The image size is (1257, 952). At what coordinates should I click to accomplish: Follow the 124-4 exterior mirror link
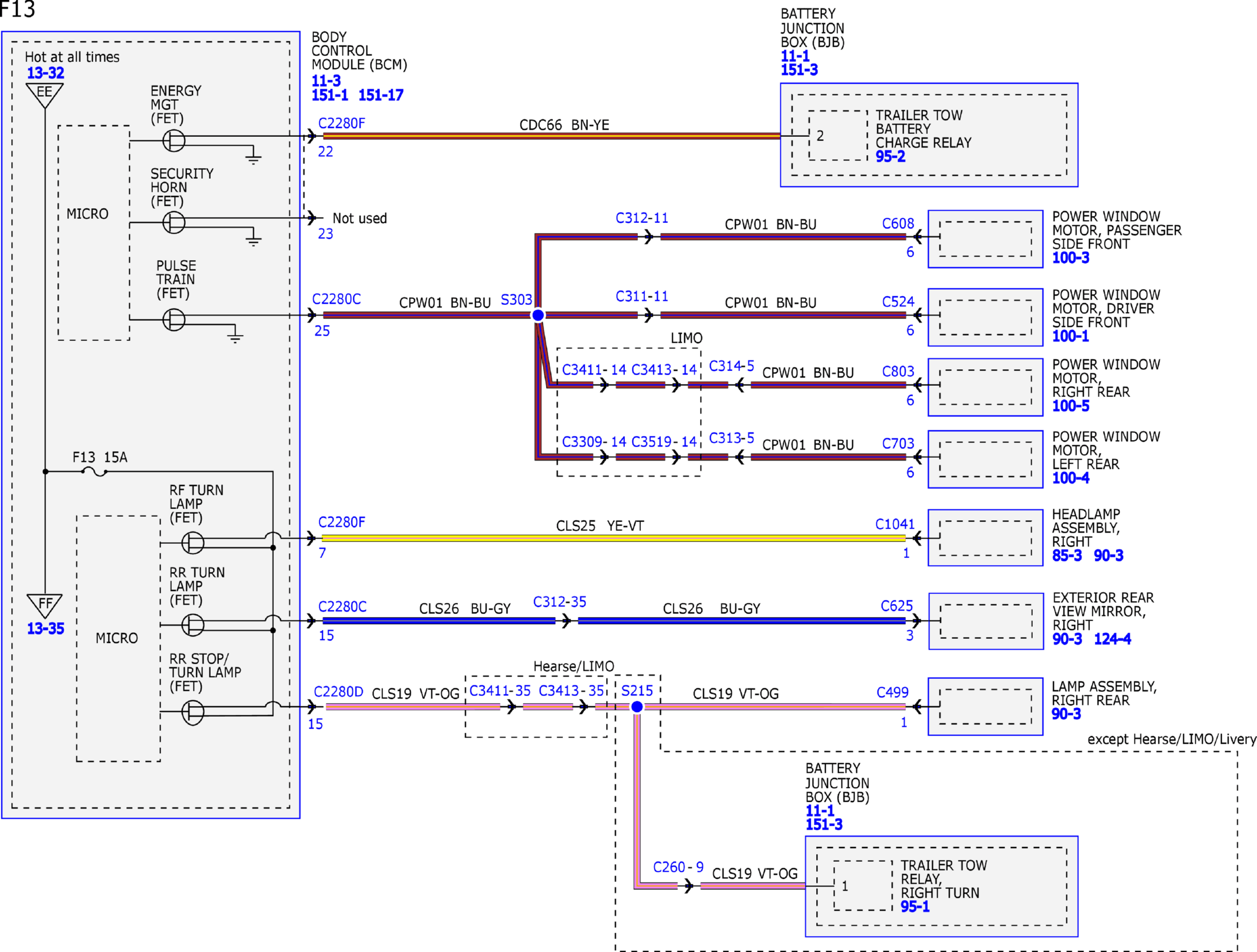[x=1113, y=639]
